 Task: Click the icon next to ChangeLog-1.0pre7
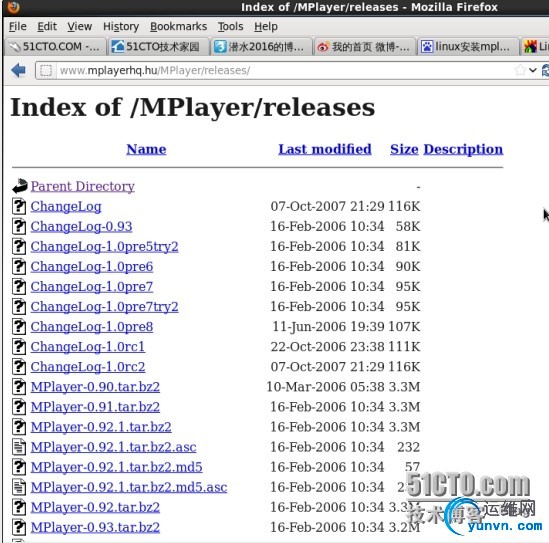(19, 286)
